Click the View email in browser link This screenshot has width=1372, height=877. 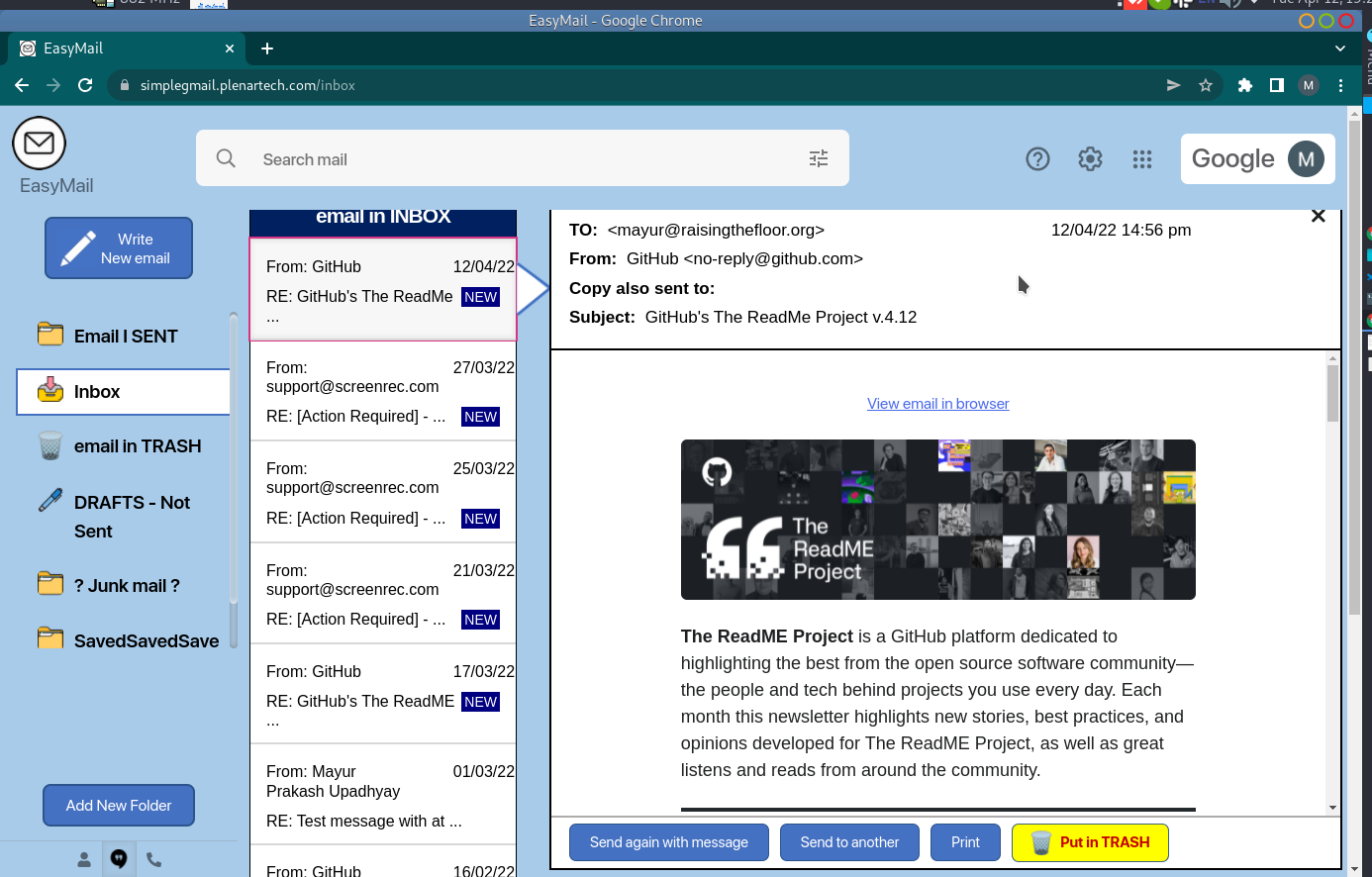pyautogui.click(x=937, y=403)
